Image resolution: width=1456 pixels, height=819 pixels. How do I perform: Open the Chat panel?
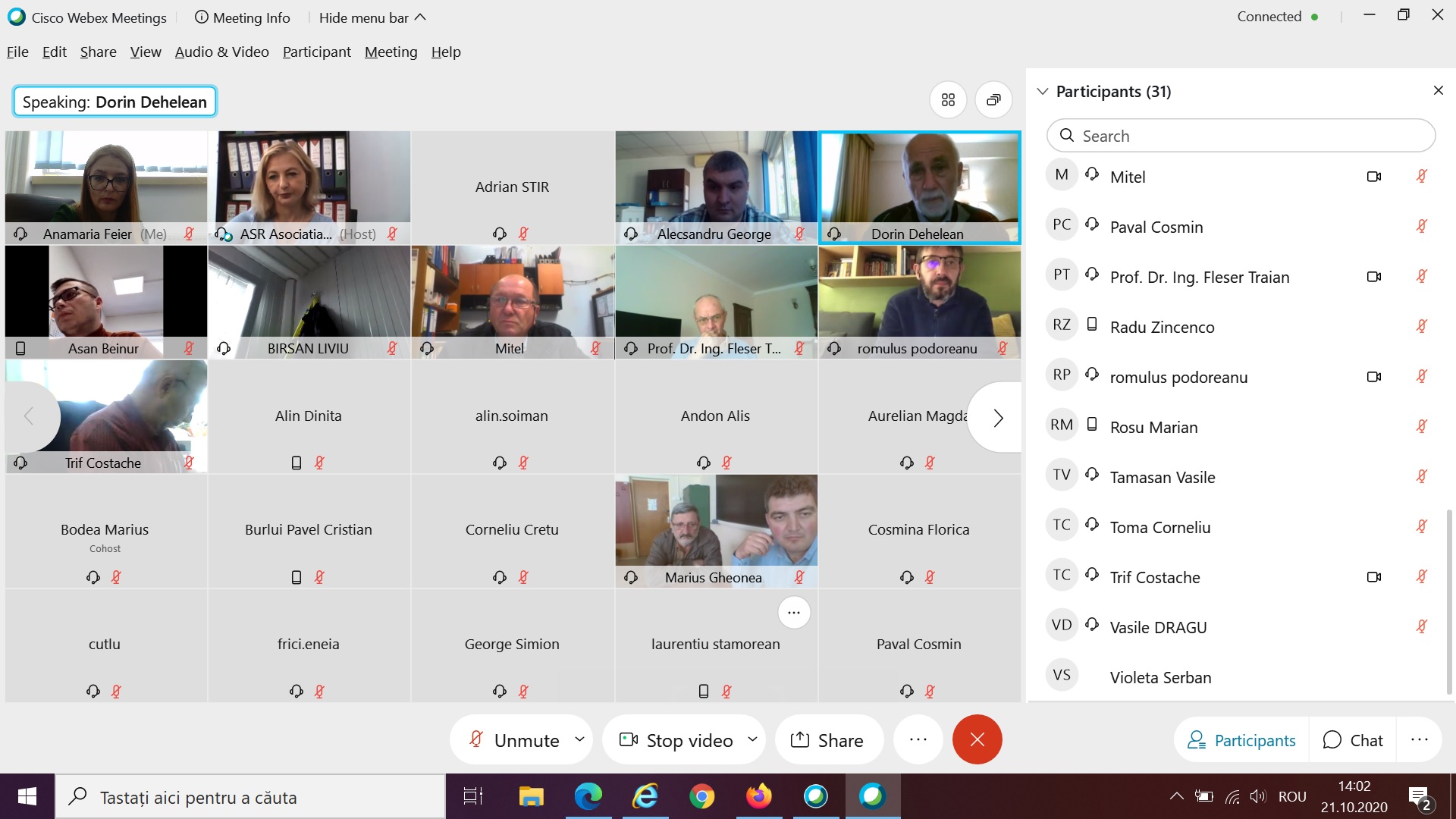pos(1353,740)
